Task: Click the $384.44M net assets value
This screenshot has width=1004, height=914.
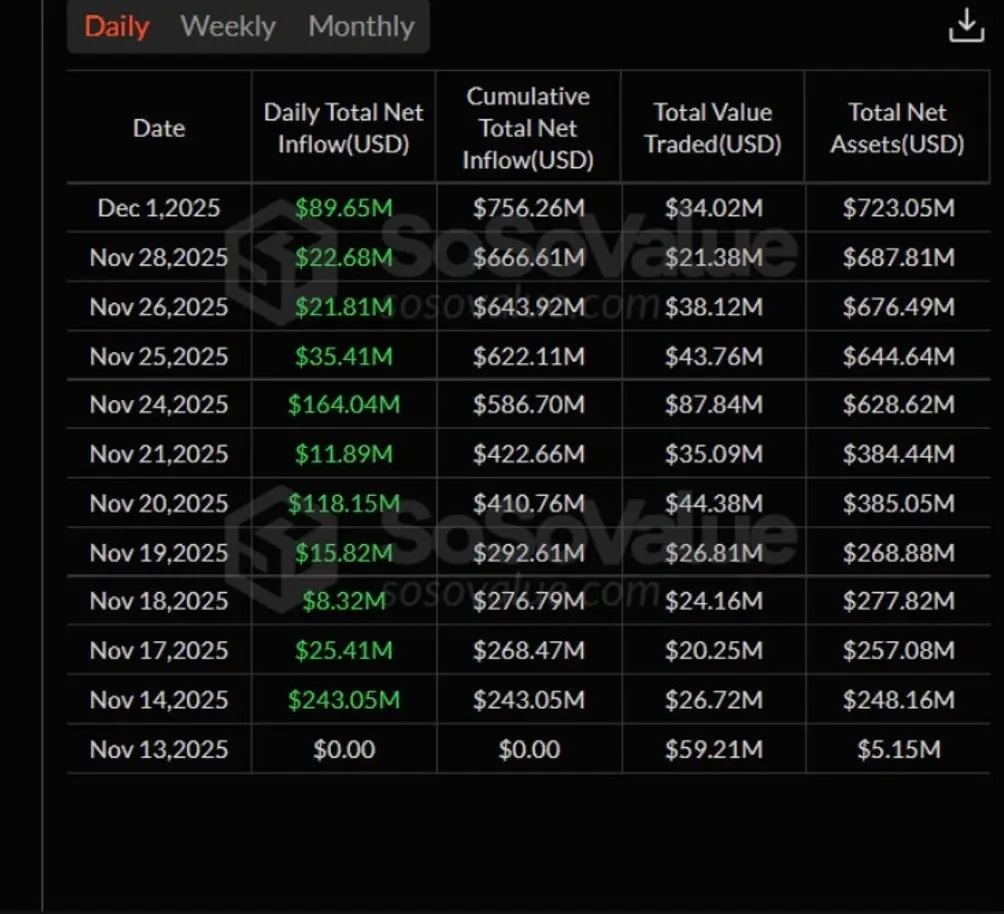Action: point(899,453)
